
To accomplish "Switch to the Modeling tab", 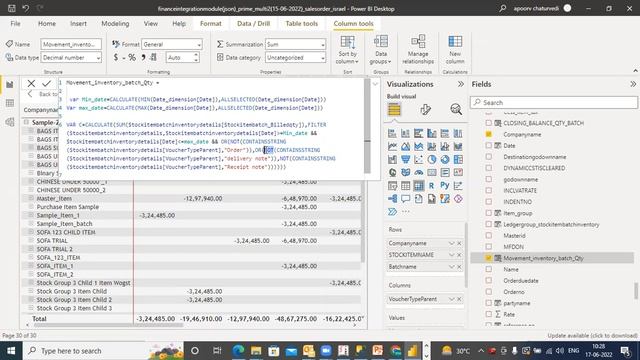I will point(115,24).
